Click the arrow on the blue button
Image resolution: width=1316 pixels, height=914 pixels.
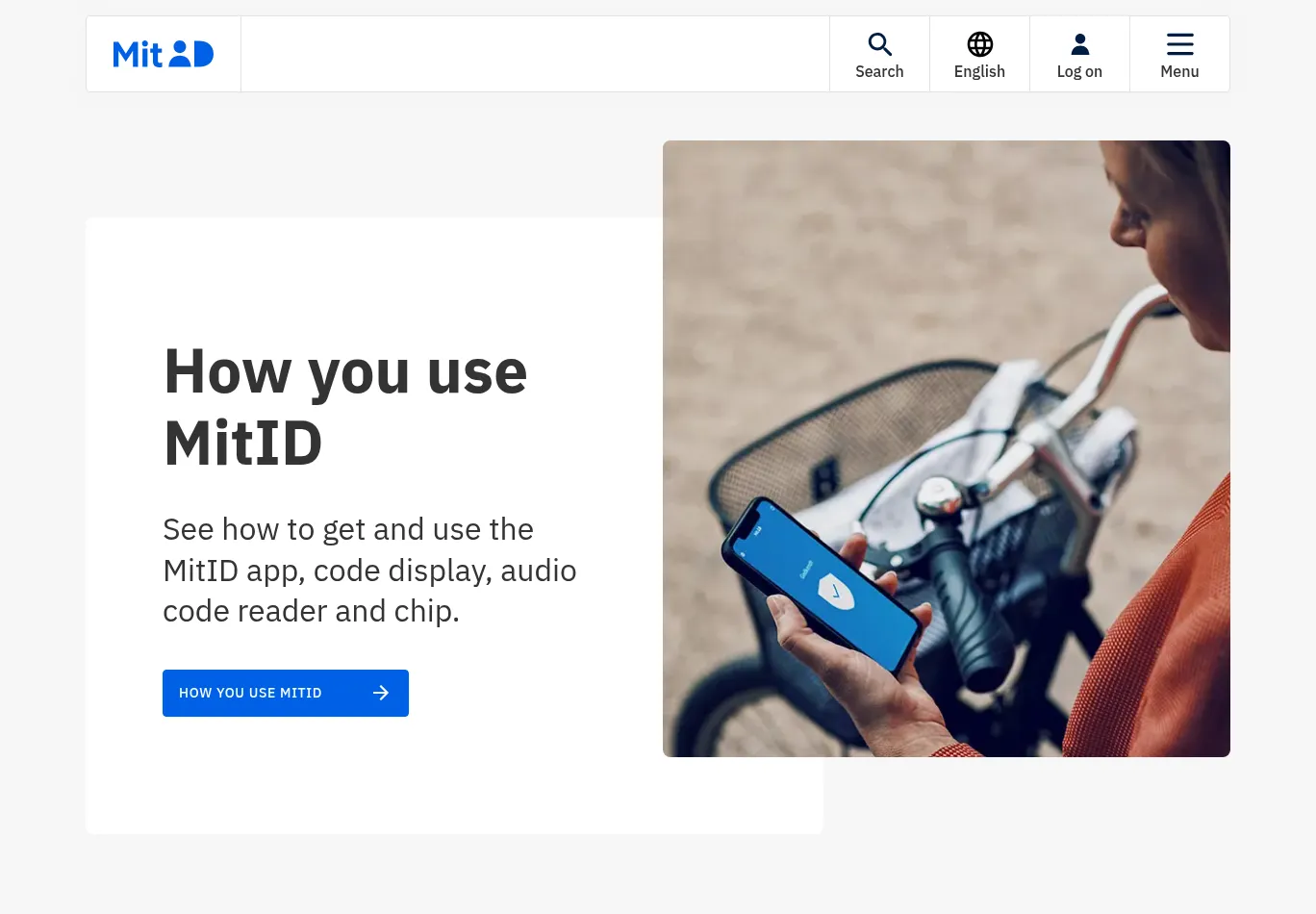(381, 693)
